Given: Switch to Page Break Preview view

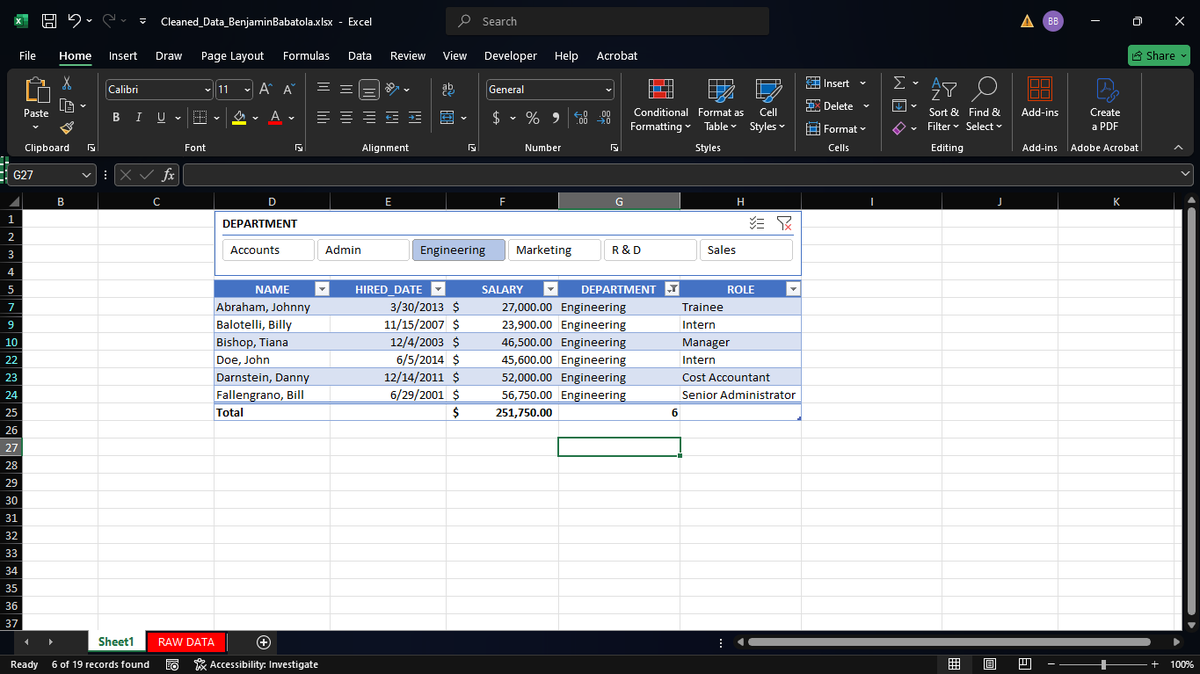Looking at the screenshot, I should click(x=1024, y=664).
